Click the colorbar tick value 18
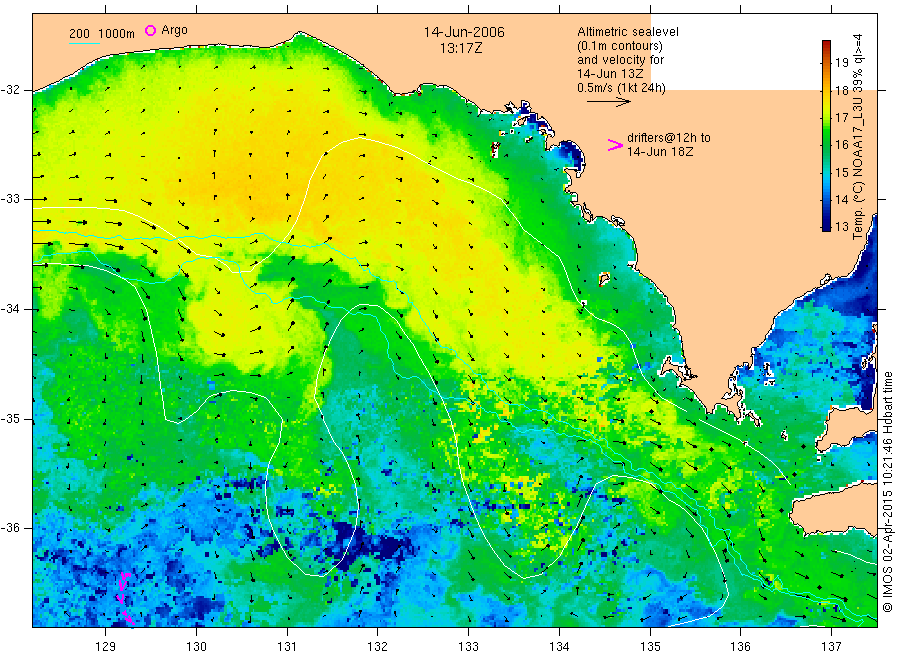Viewport: 900px width, 660px height. point(841,90)
